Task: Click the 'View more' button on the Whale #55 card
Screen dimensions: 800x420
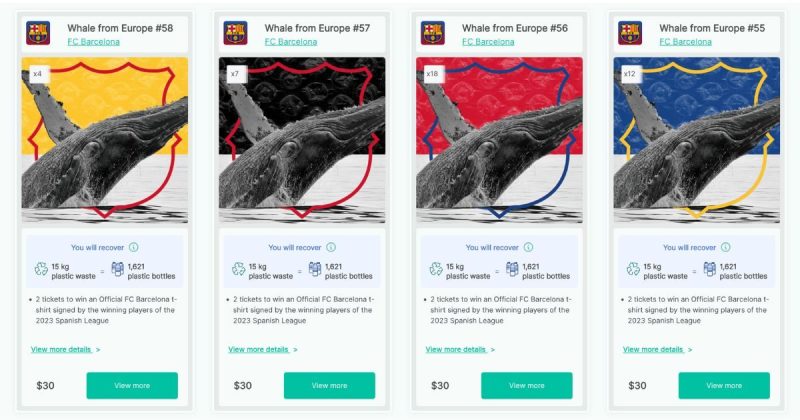Action: click(724, 385)
